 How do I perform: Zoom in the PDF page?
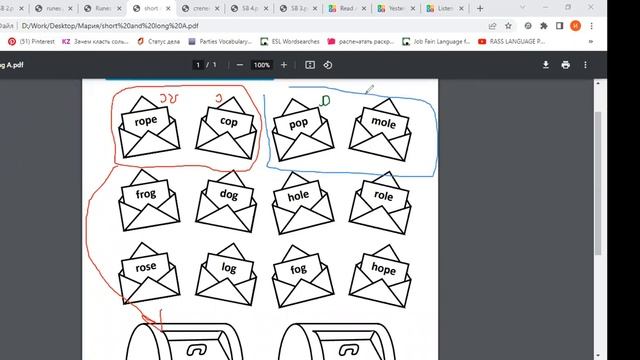pos(284,65)
